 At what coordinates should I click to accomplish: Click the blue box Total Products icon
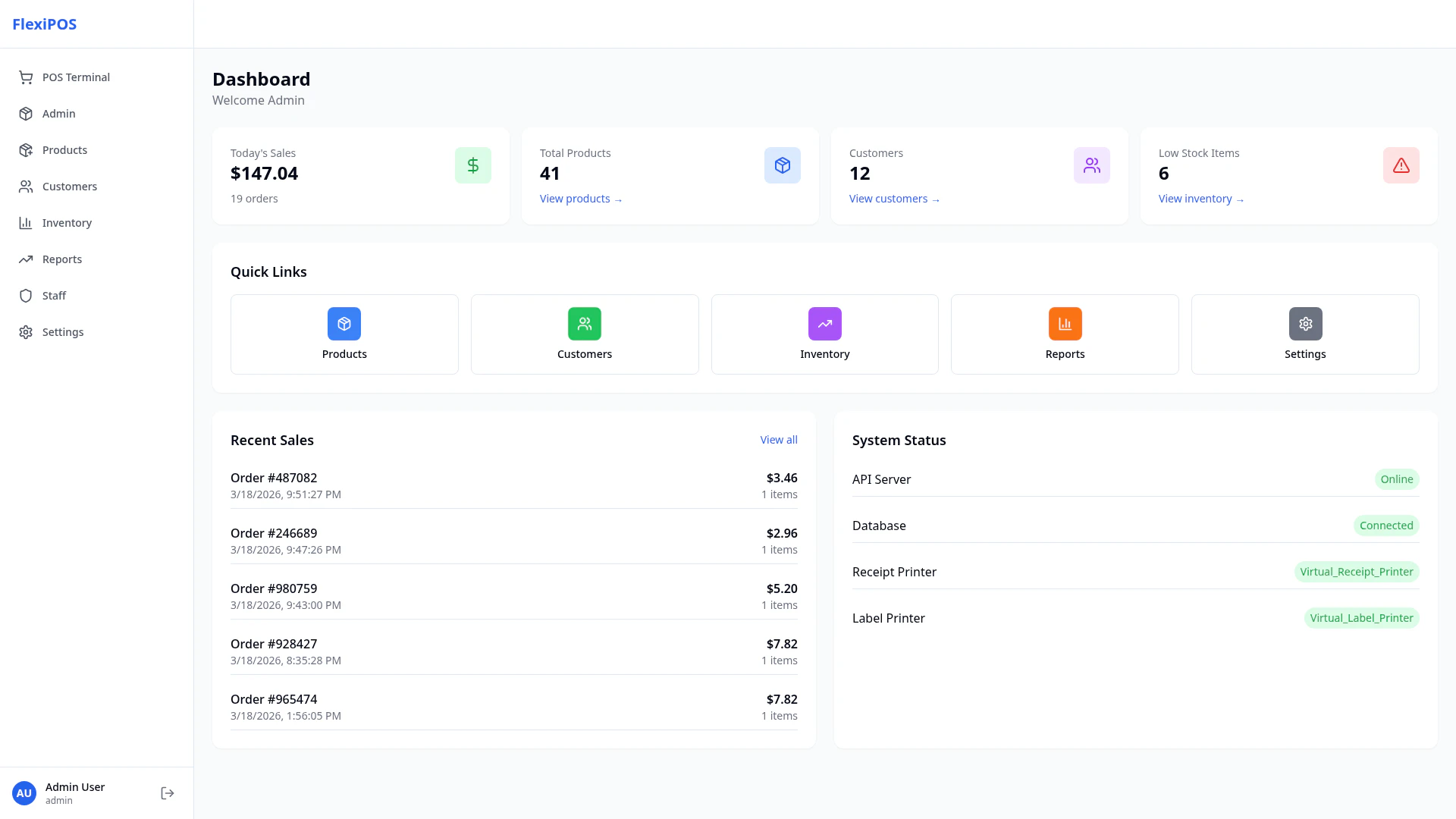click(x=782, y=165)
